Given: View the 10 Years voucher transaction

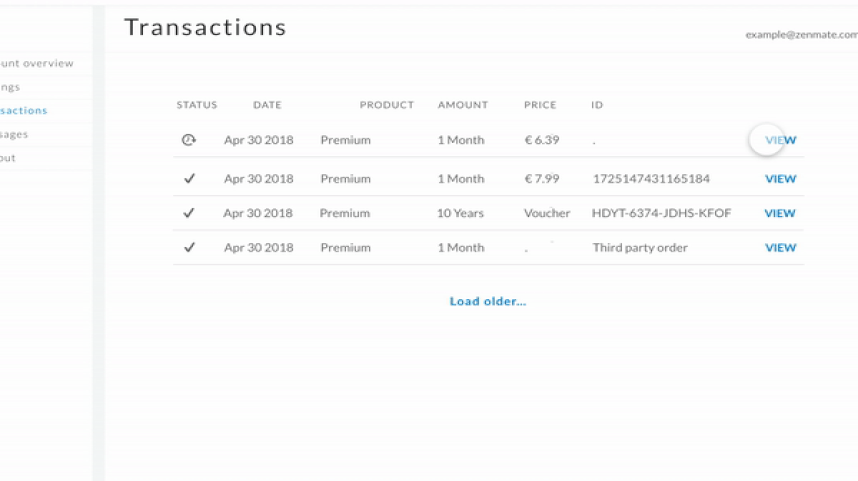Looking at the screenshot, I should pos(780,213).
